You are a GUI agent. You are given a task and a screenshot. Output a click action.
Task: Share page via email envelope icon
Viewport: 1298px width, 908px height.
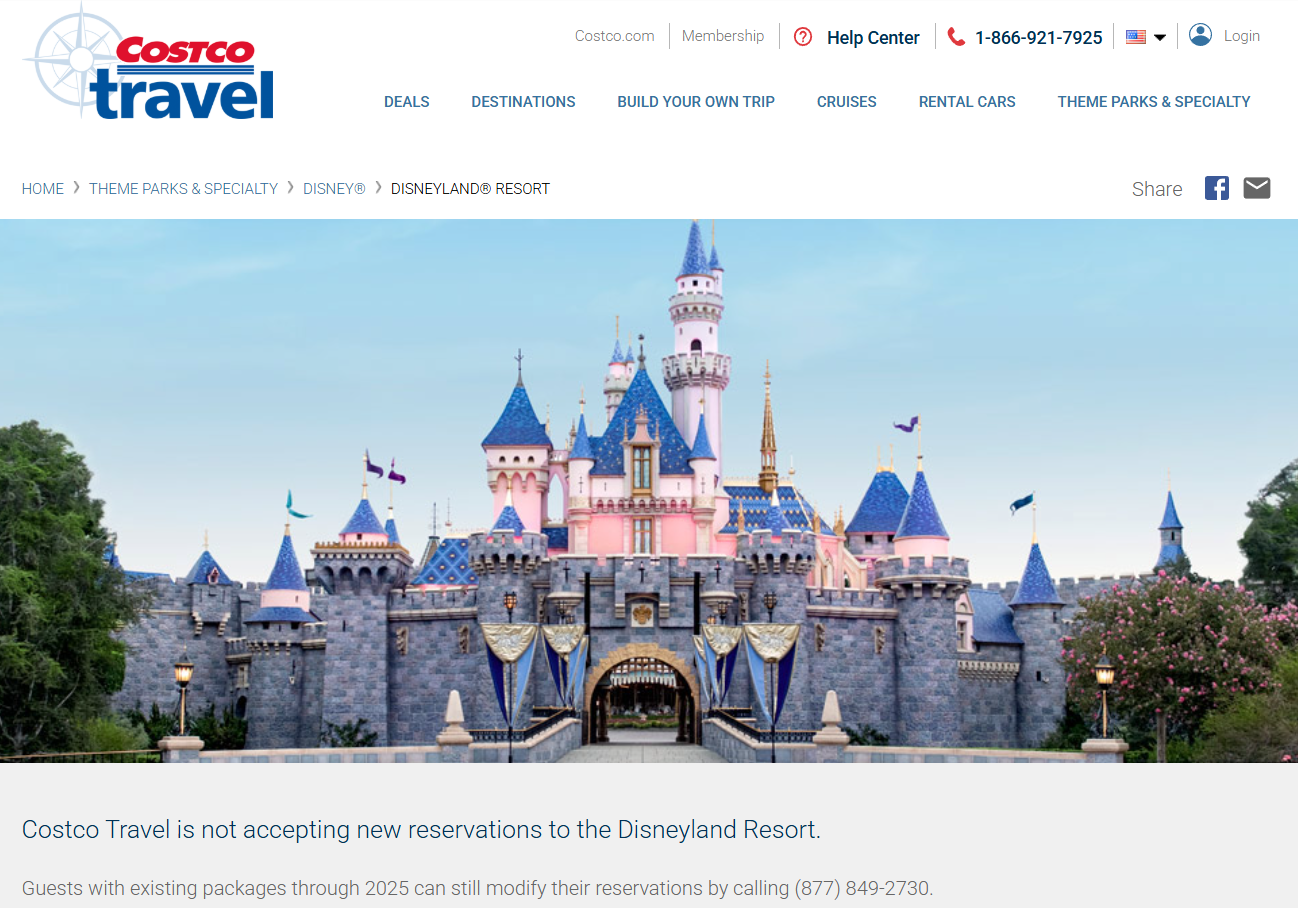coord(1257,188)
